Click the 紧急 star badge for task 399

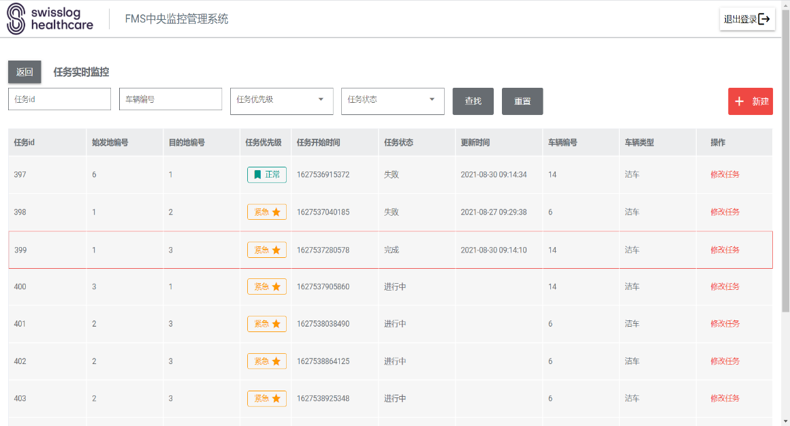coord(267,250)
